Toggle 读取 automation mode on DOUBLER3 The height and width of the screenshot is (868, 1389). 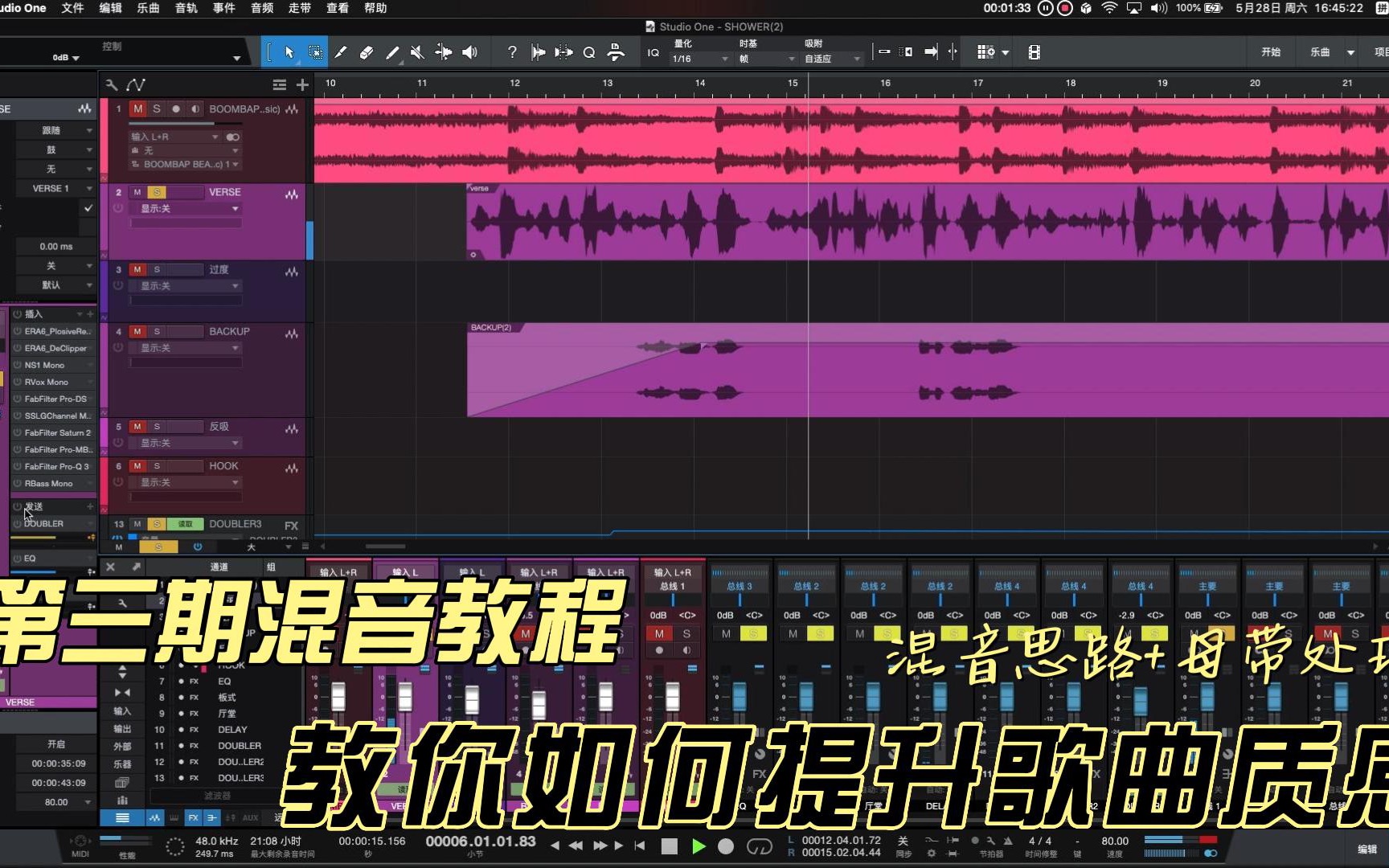coord(185,524)
